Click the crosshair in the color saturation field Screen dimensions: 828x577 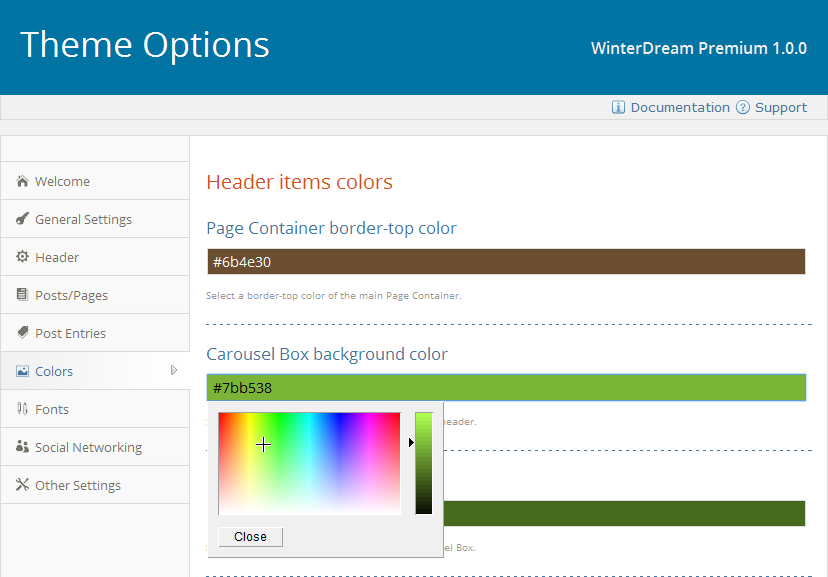tap(263, 444)
